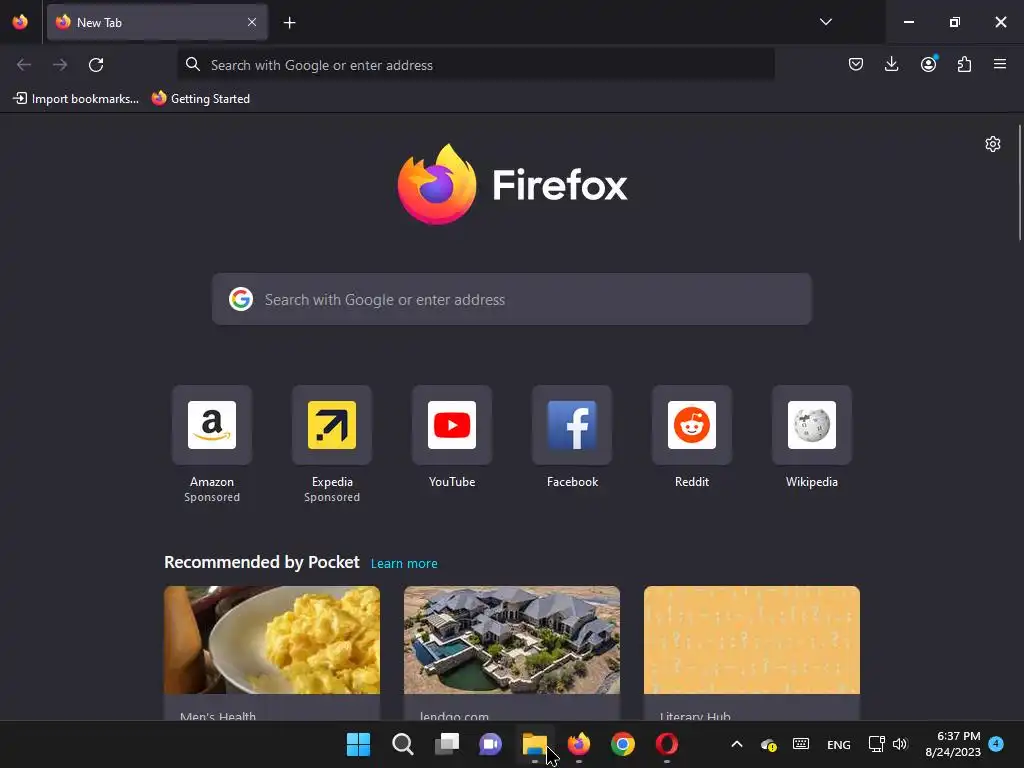Open the lendgo.com mansion story
The height and width of the screenshot is (768, 1024).
click(x=511, y=653)
